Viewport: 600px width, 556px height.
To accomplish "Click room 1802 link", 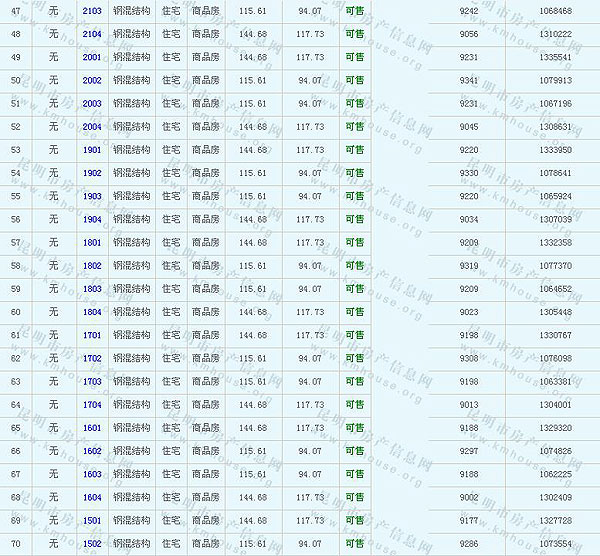I will pyautogui.click(x=92, y=266).
